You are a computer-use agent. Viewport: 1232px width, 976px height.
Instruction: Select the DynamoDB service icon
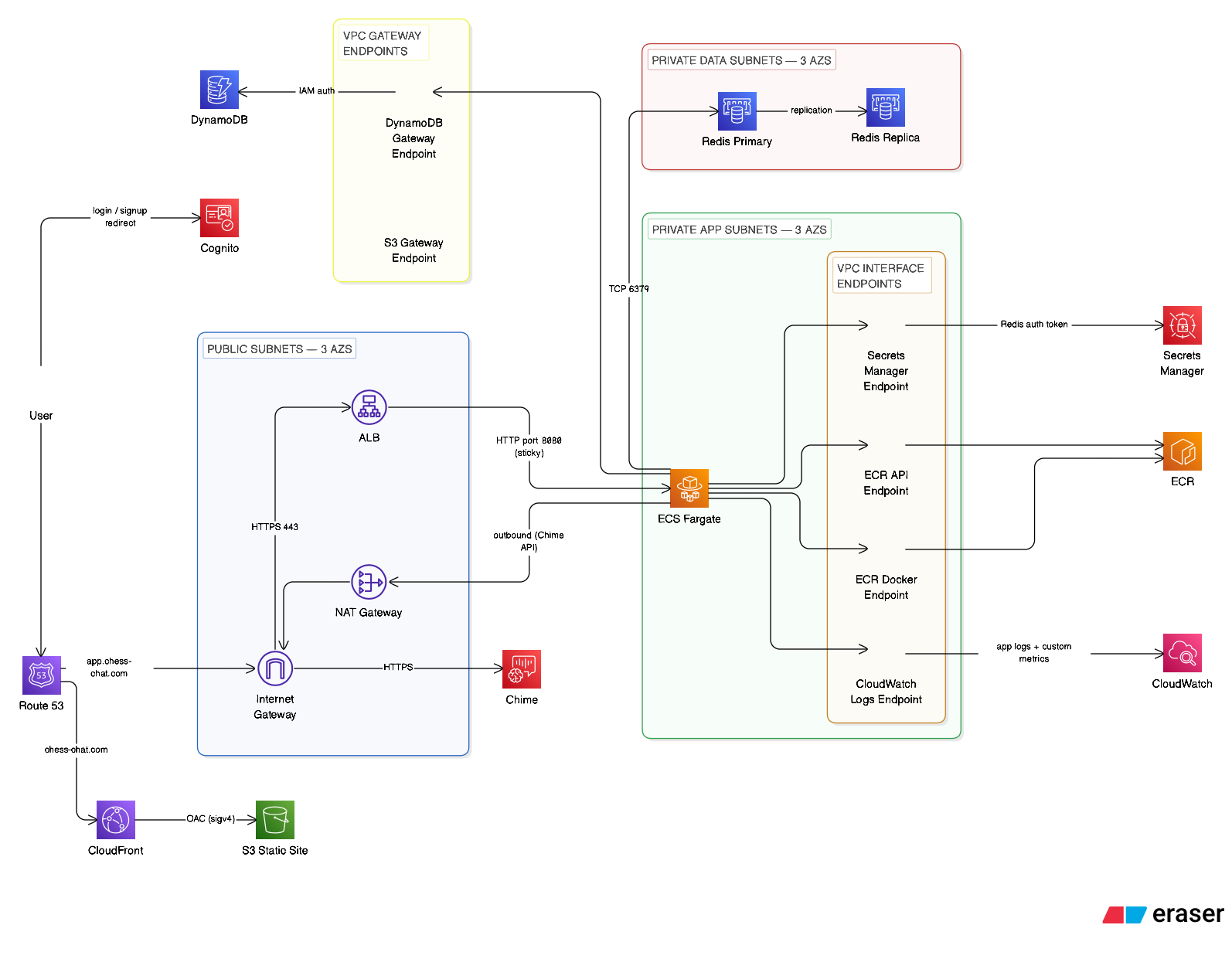pyautogui.click(x=220, y=90)
